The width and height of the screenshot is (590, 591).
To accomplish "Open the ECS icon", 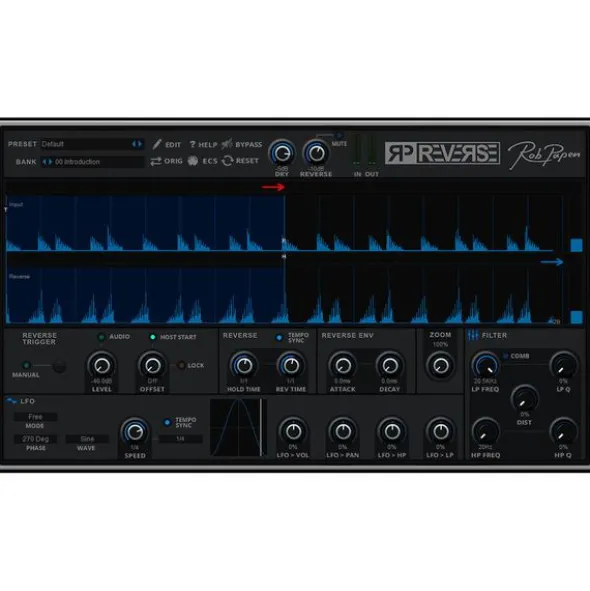I will pos(193,161).
